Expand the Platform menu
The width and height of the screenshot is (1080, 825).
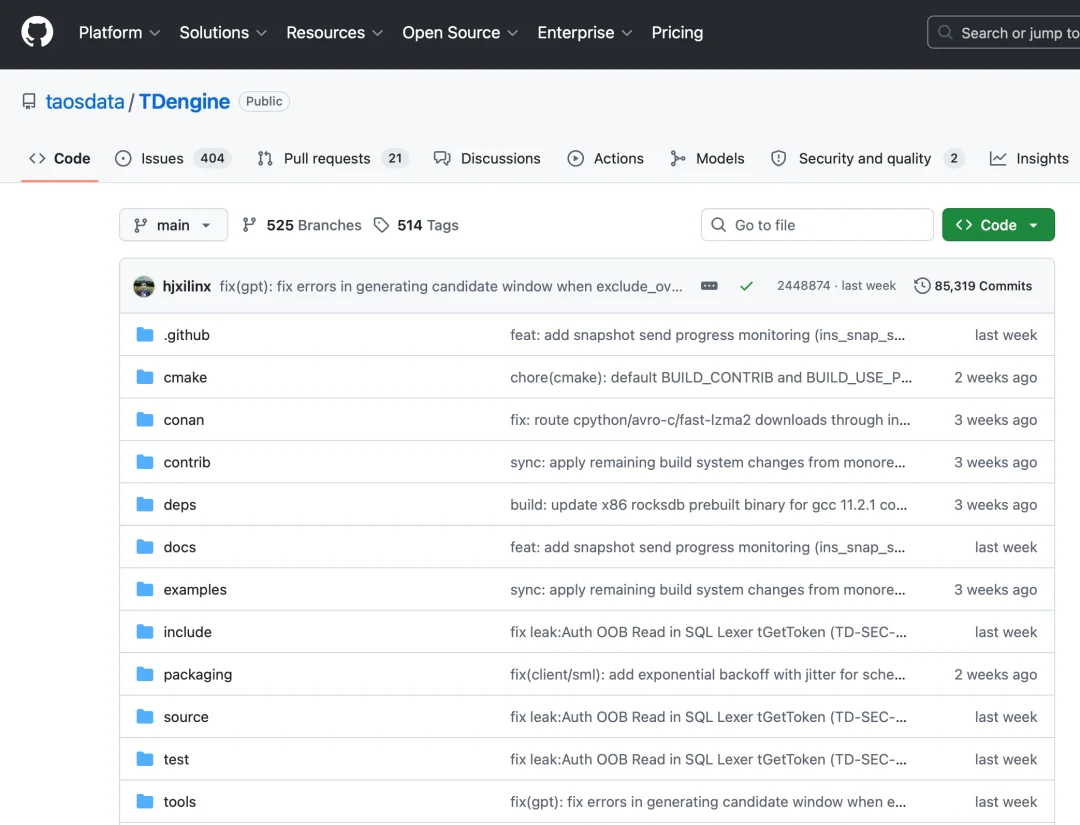(x=119, y=32)
